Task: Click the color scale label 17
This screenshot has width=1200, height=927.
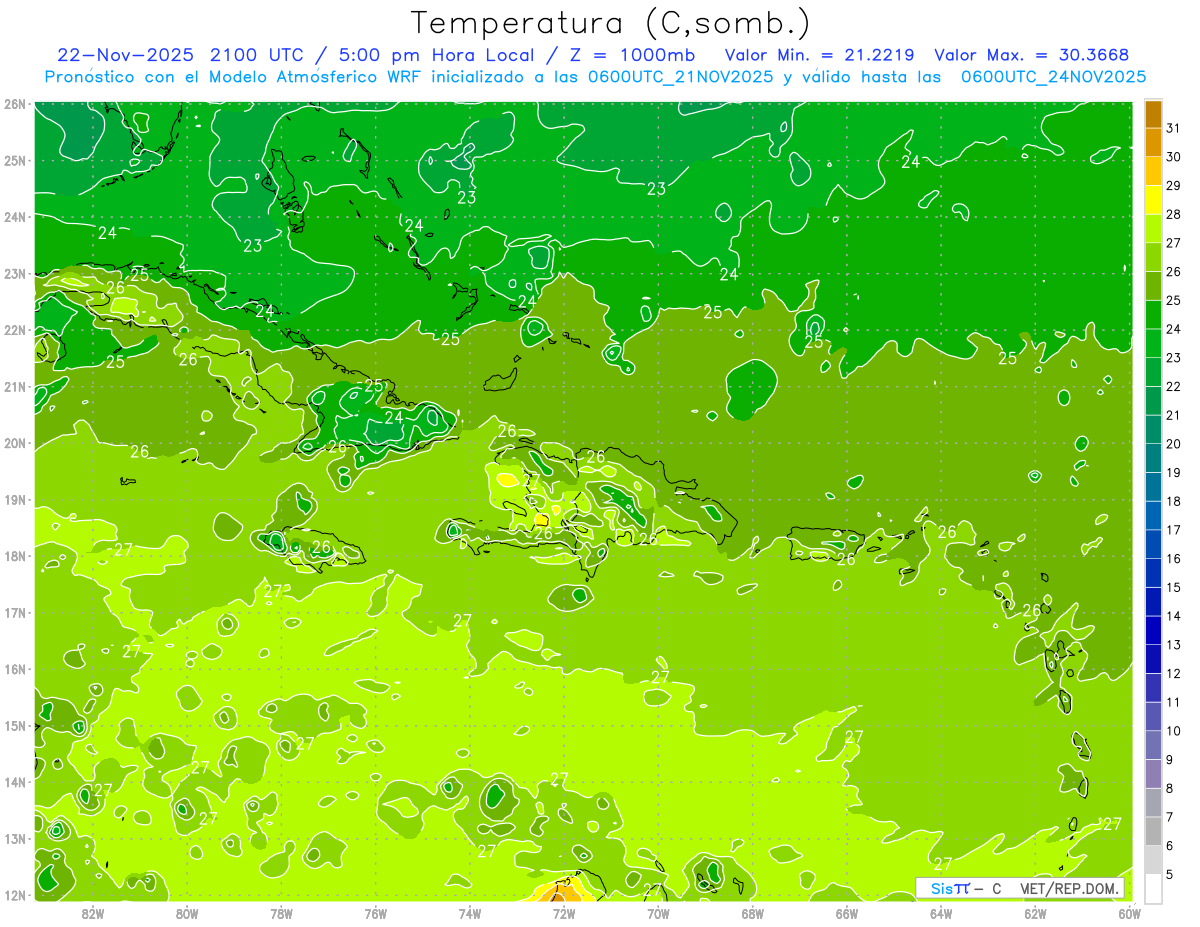Action: point(1173,529)
